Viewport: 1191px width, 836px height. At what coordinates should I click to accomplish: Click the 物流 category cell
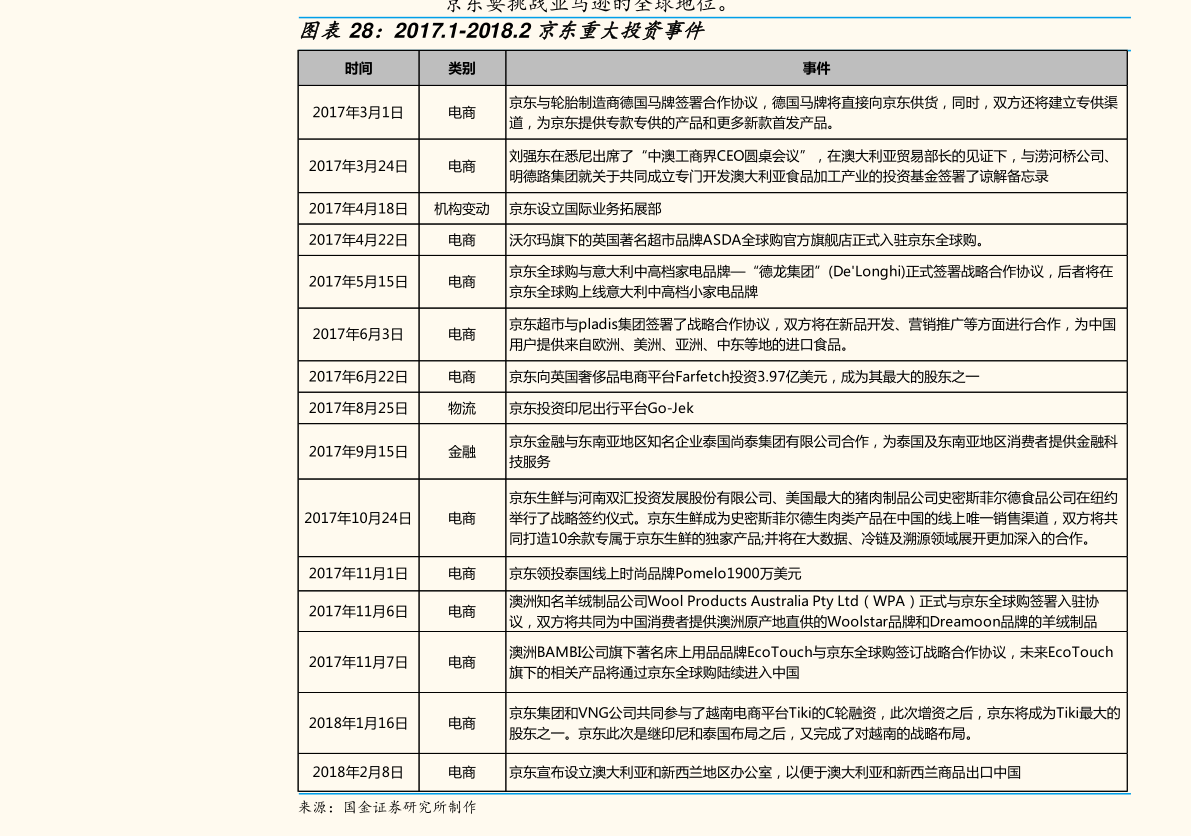[x=462, y=408]
